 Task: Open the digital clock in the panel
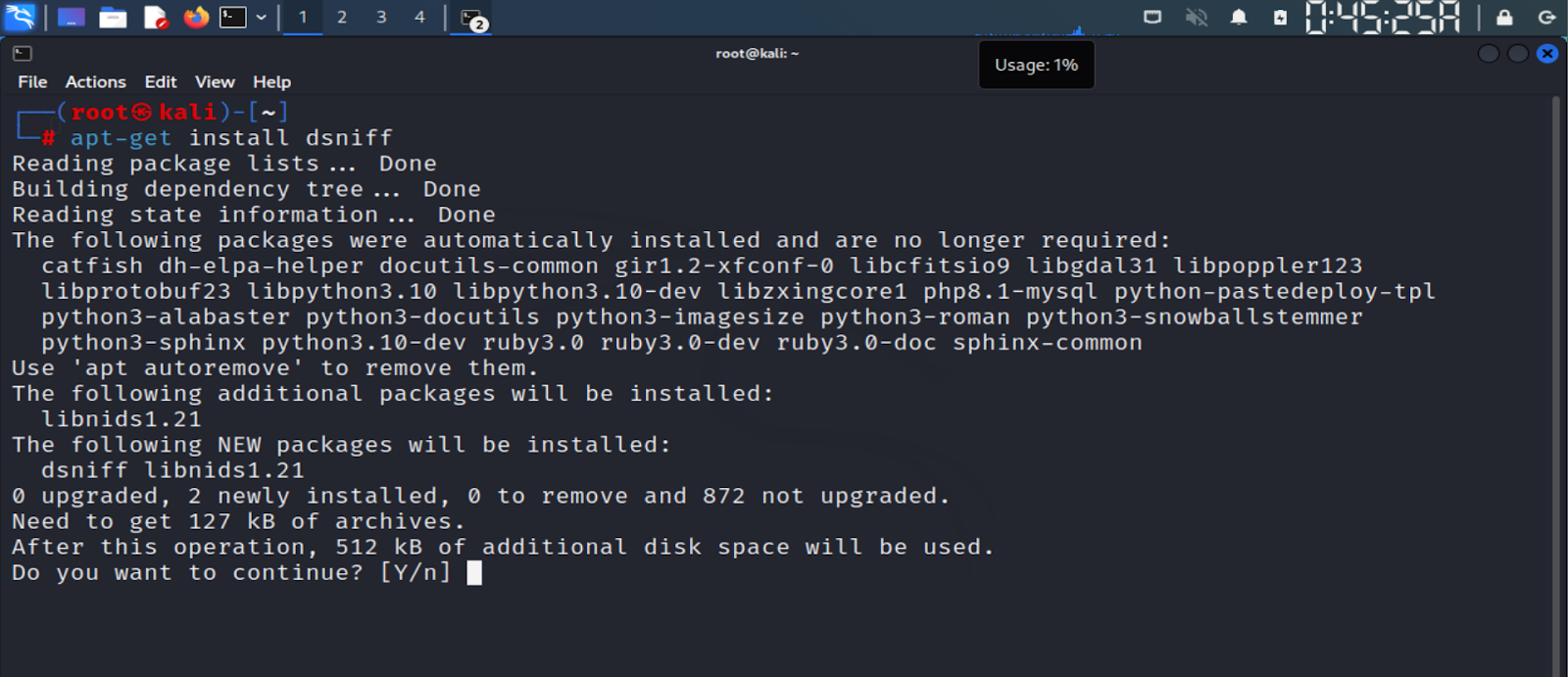pos(1383,17)
